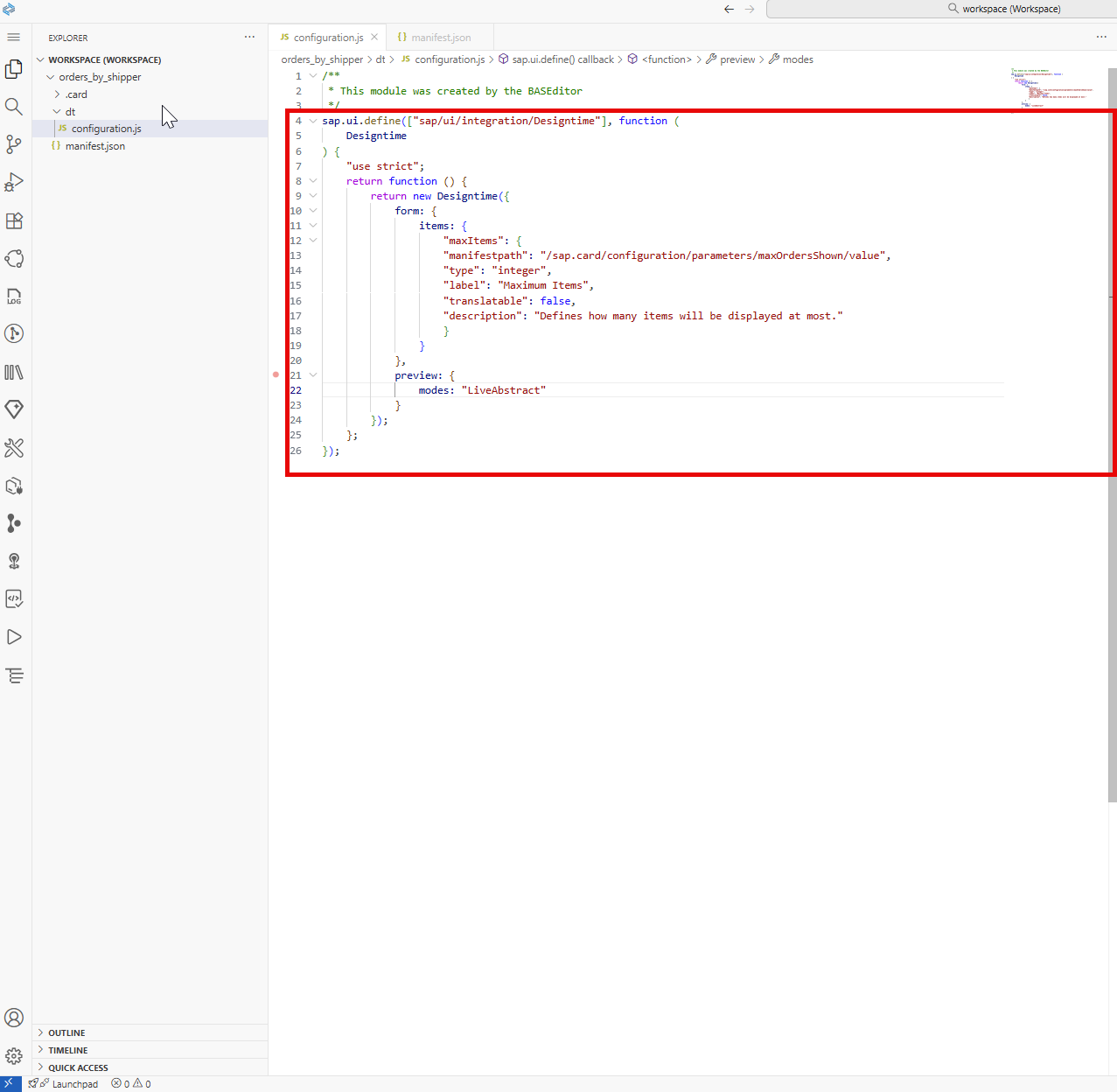The width and height of the screenshot is (1117, 1092).
Task: Click the "Maximum Items" label value
Action: [543, 285]
